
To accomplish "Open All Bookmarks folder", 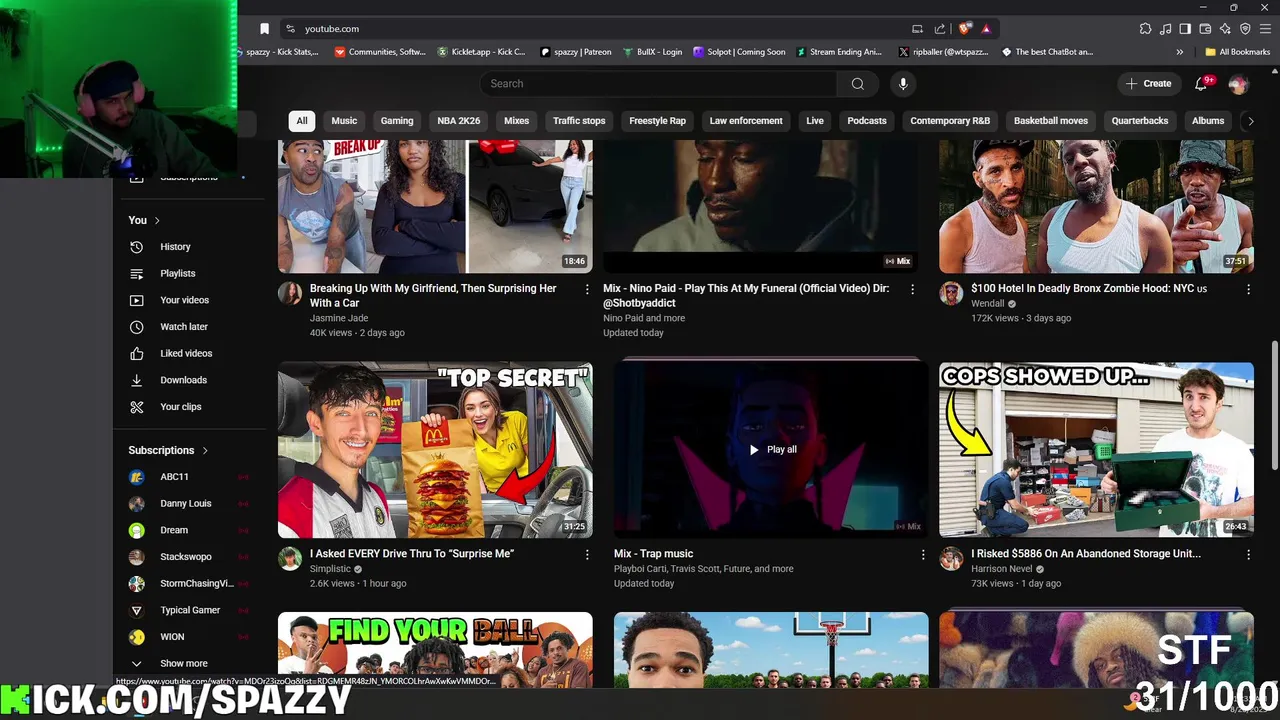I will 1237,52.
